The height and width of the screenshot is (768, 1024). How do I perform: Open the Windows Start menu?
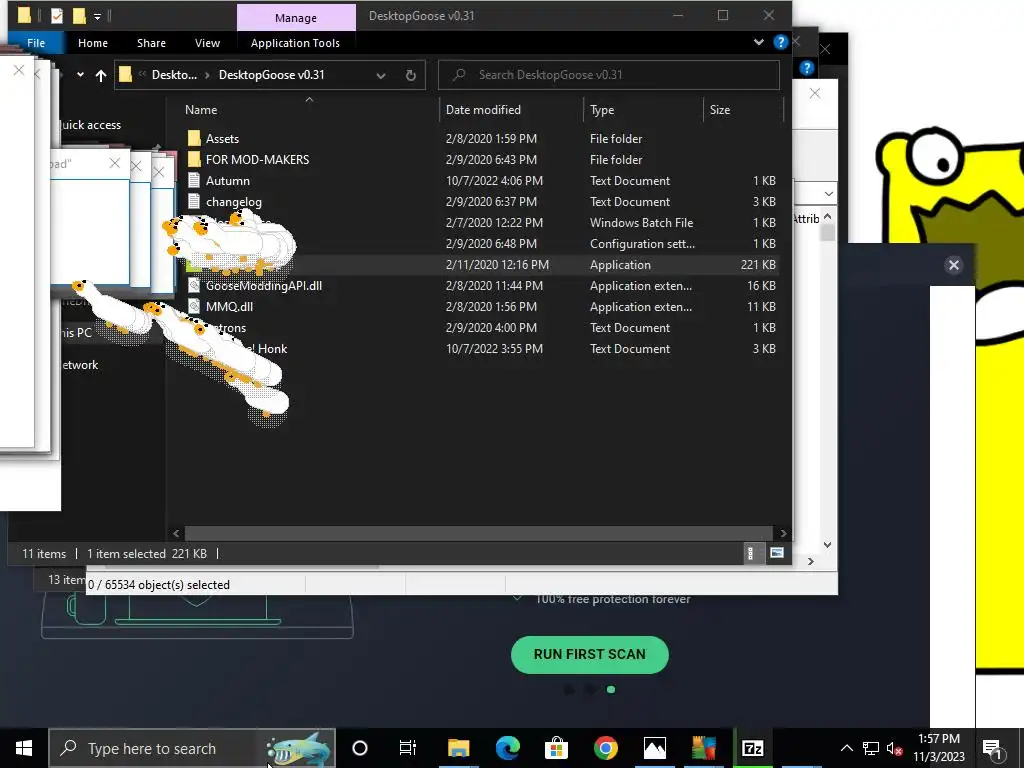click(24, 748)
